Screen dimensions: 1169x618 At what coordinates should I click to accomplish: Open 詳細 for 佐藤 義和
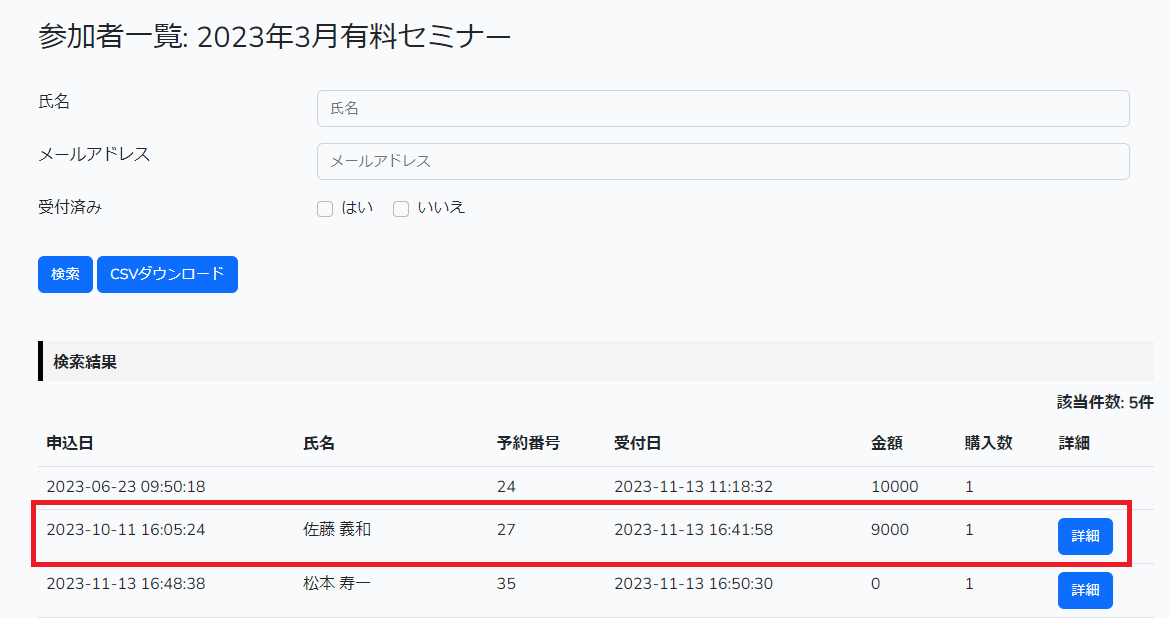point(1085,536)
